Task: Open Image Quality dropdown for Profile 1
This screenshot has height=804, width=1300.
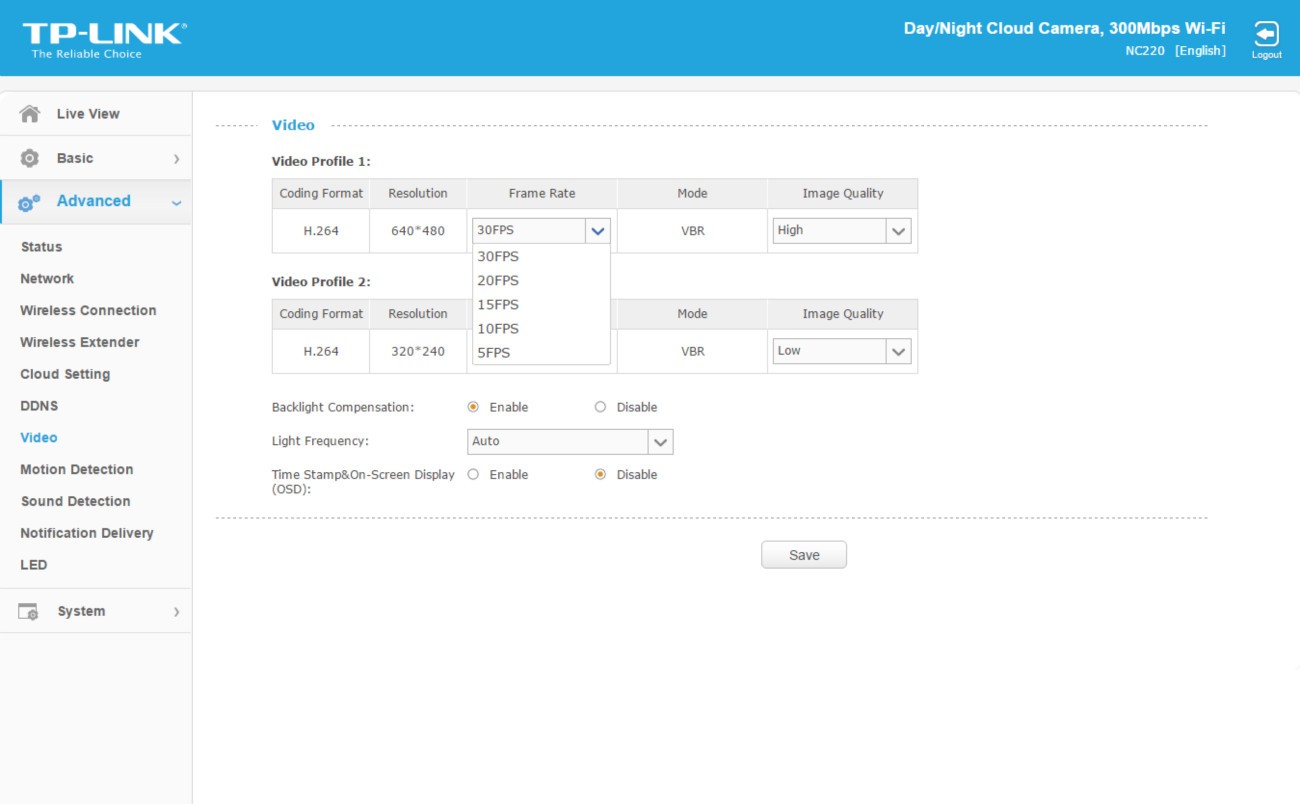Action: point(898,231)
